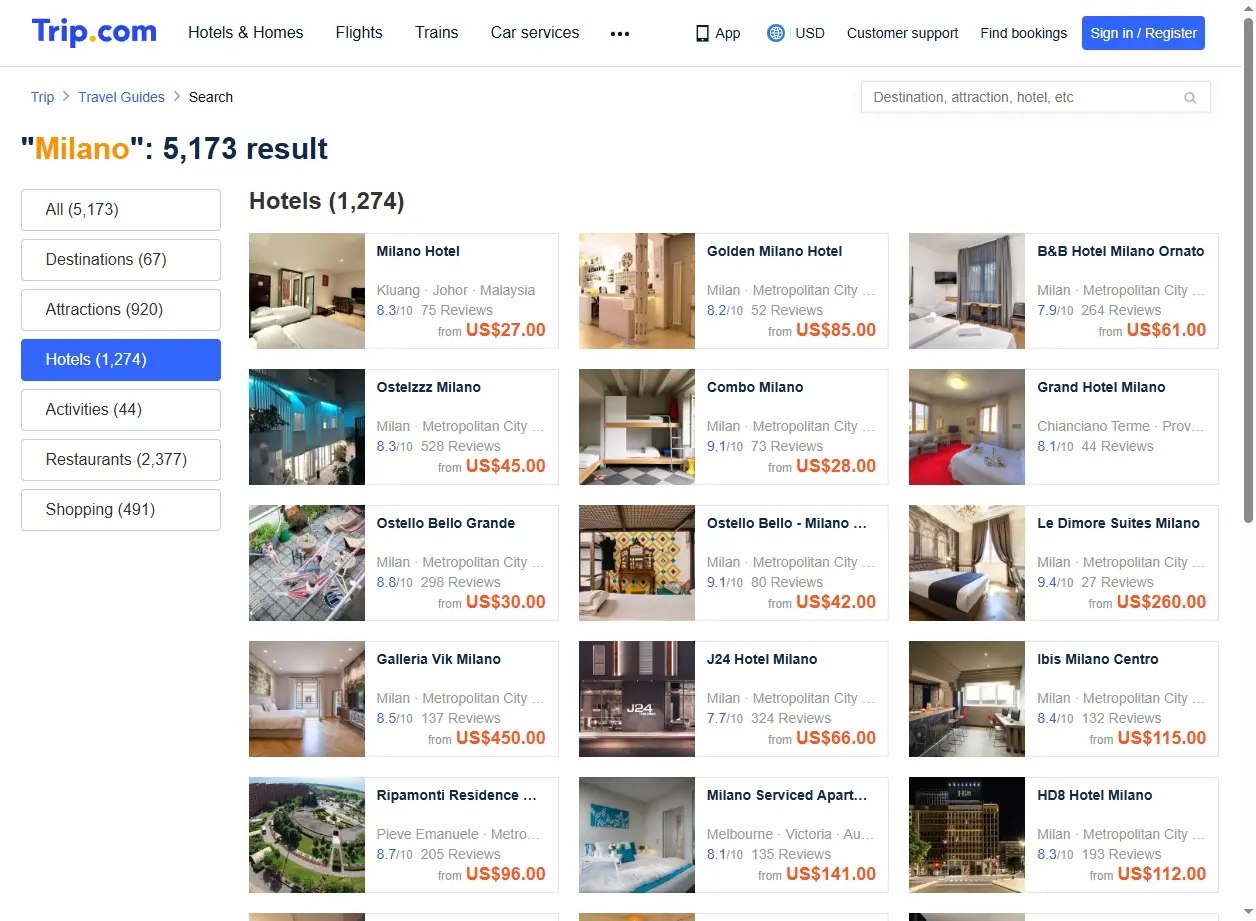Click Milano Hotel title

pyautogui.click(x=418, y=251)
